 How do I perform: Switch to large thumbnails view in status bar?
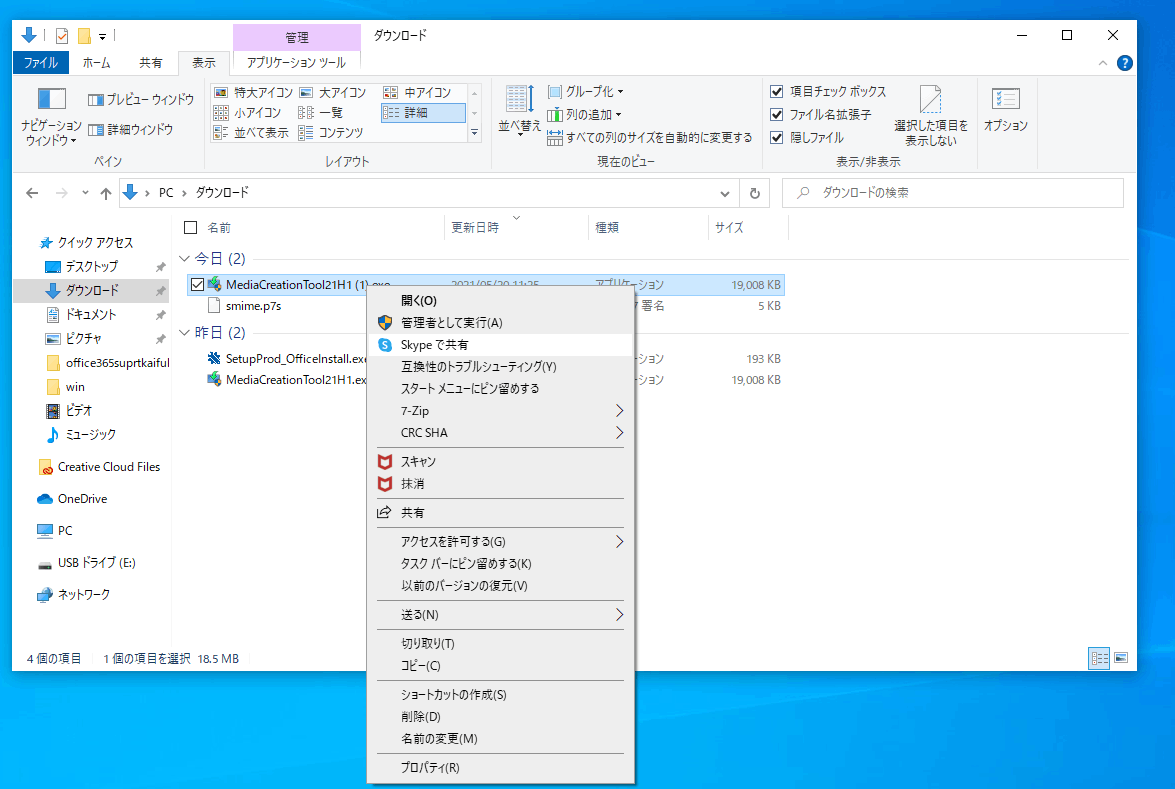tap(1121, 658)
